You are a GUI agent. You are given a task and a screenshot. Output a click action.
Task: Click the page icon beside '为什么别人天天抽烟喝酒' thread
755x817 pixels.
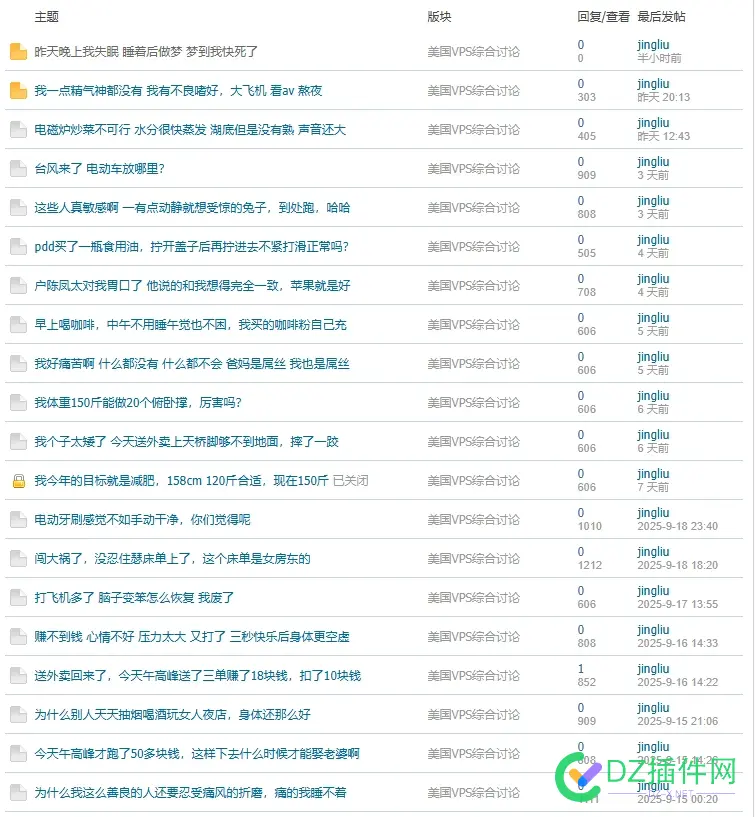pos(18,715)
